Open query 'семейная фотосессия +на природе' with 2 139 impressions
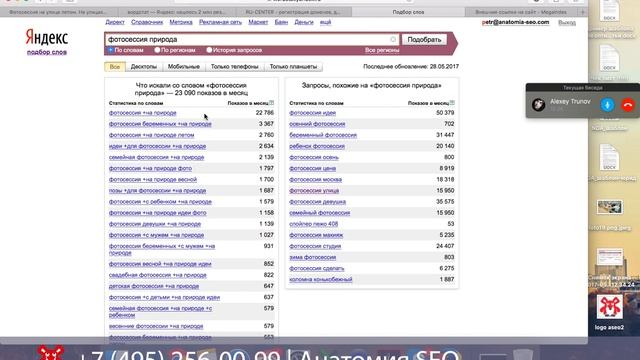Viewport: 640px width, 360px height. (x=156, y=157)
